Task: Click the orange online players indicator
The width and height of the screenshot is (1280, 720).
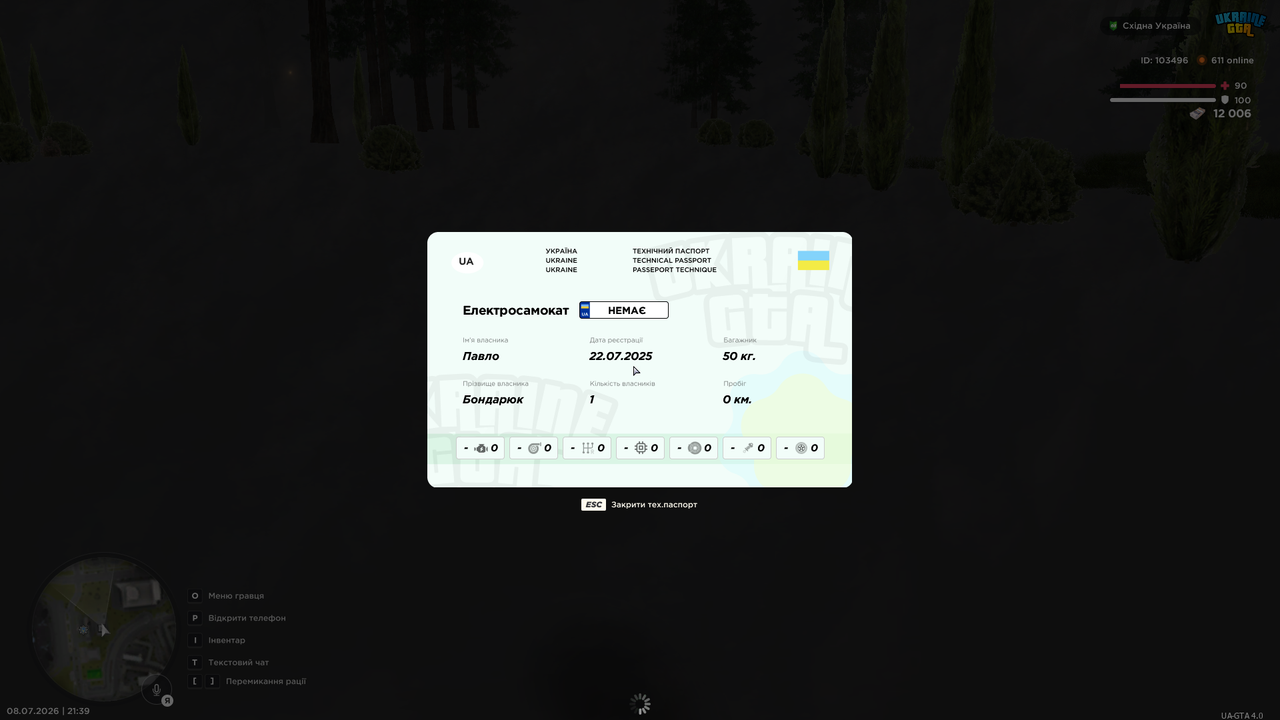Action: tap(1202, 60)
